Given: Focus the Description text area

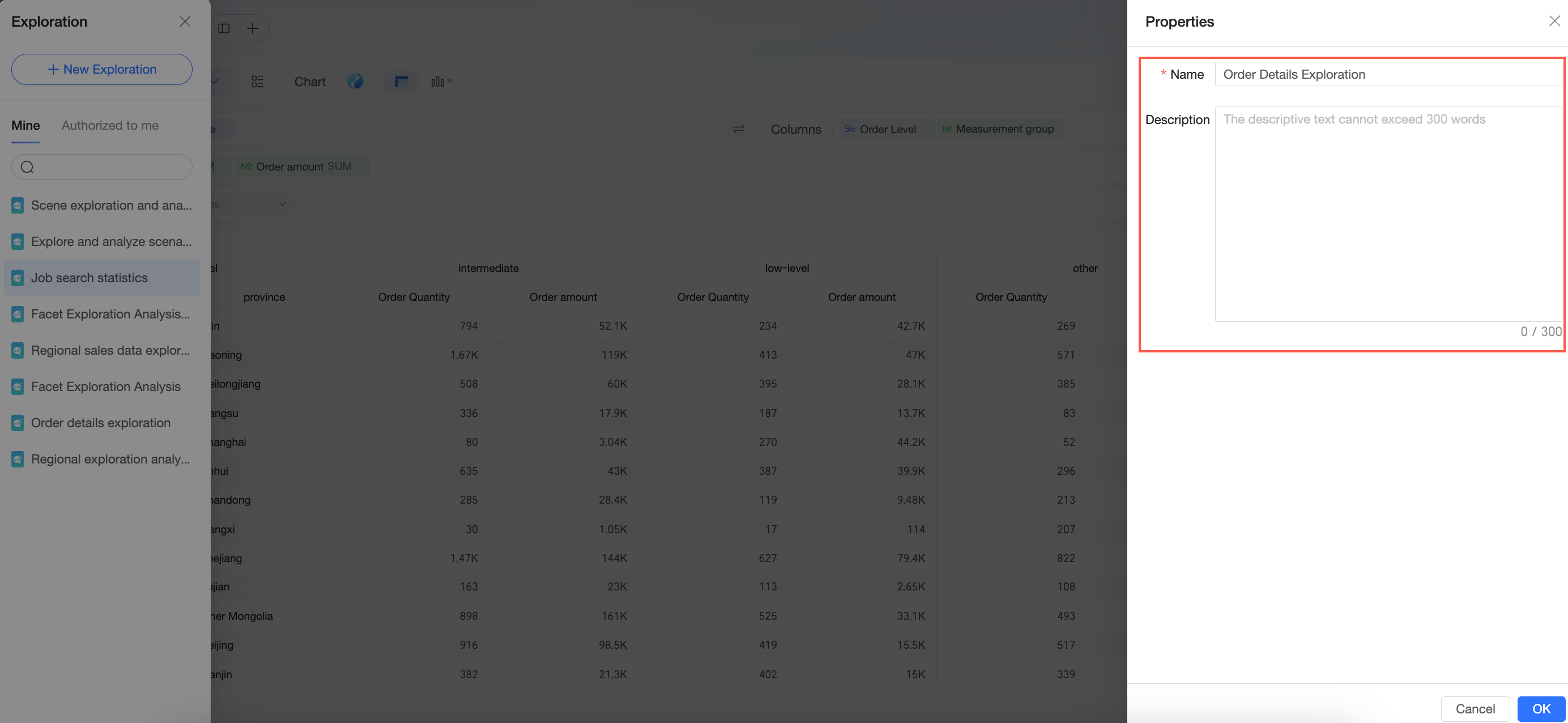Looking at the screenshot, I should click(1388, 214).
